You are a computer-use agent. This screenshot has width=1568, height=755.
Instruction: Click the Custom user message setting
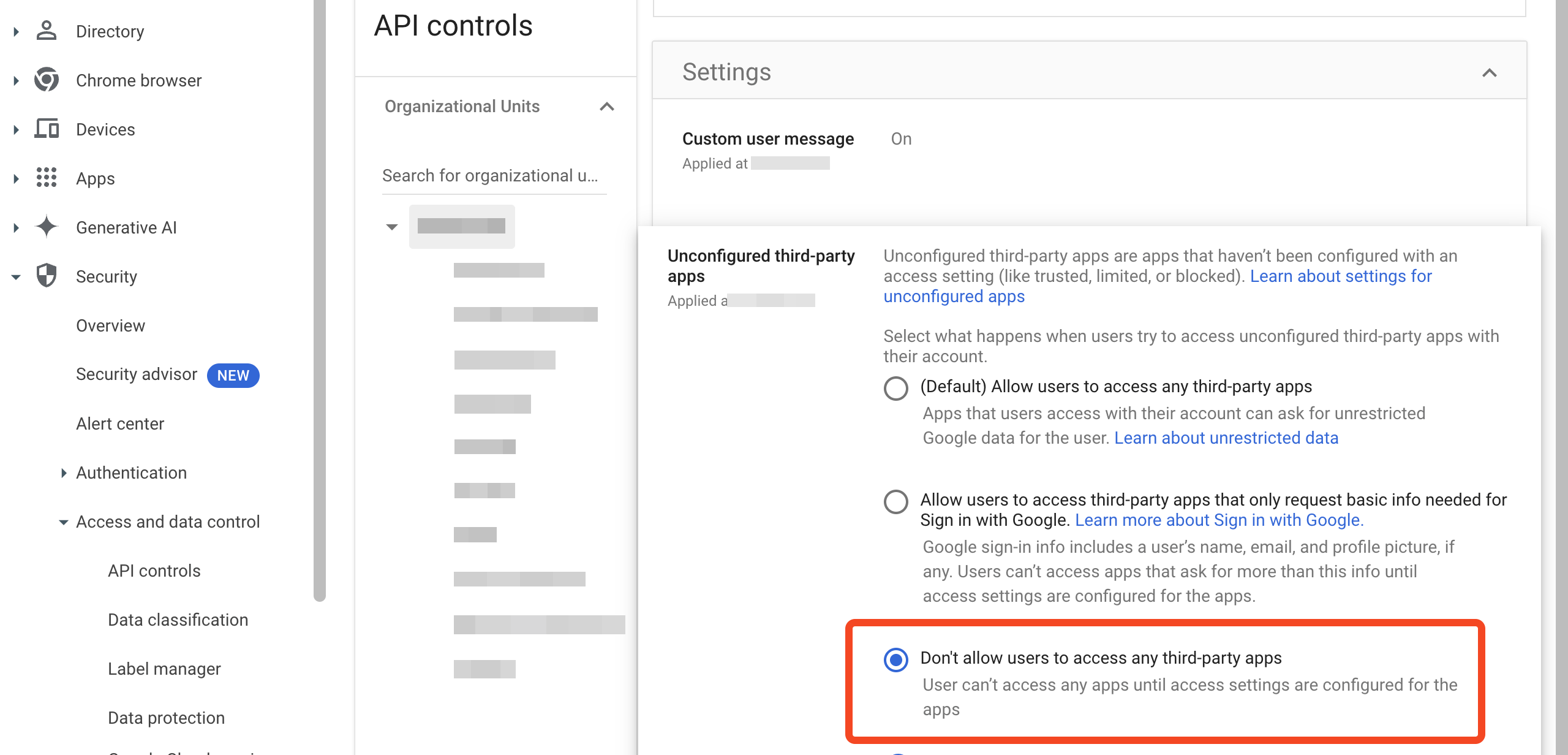click(x=768, y=139)
